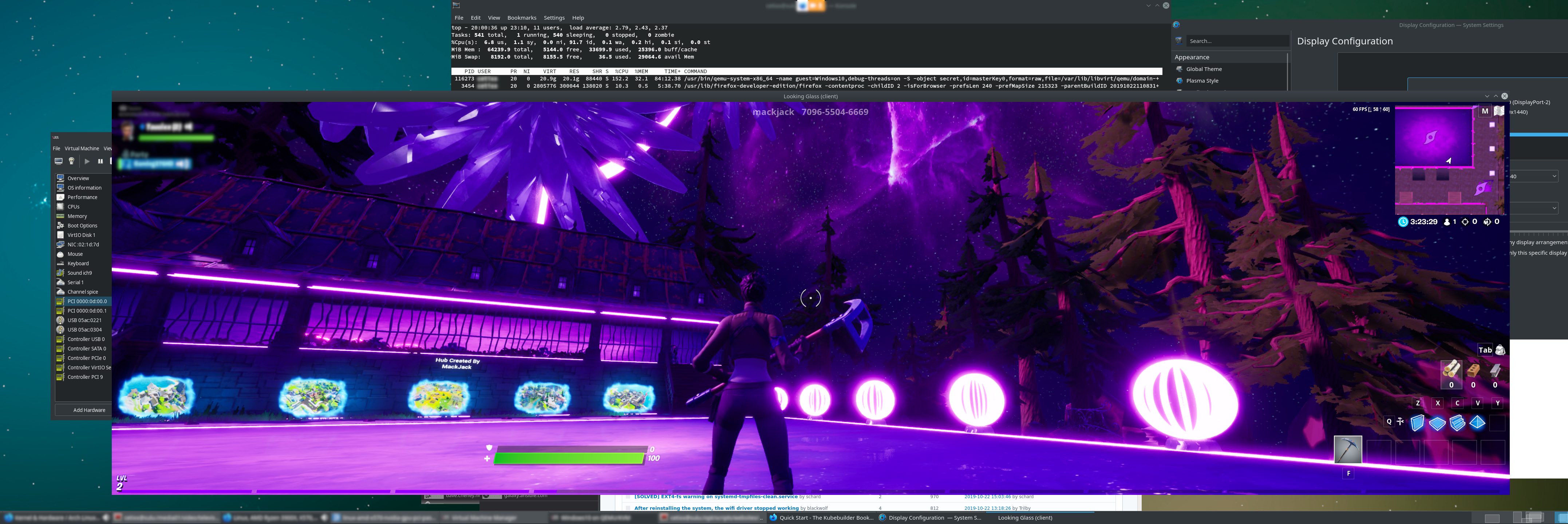Select Controller USB 0 entry

(x=83, y=340)
